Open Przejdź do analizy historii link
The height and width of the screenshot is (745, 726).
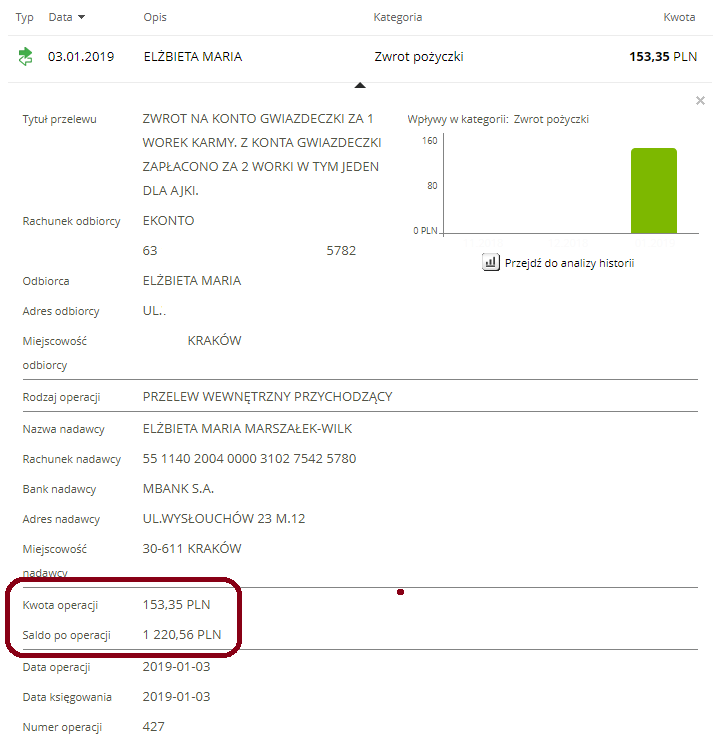coord(569,263)
